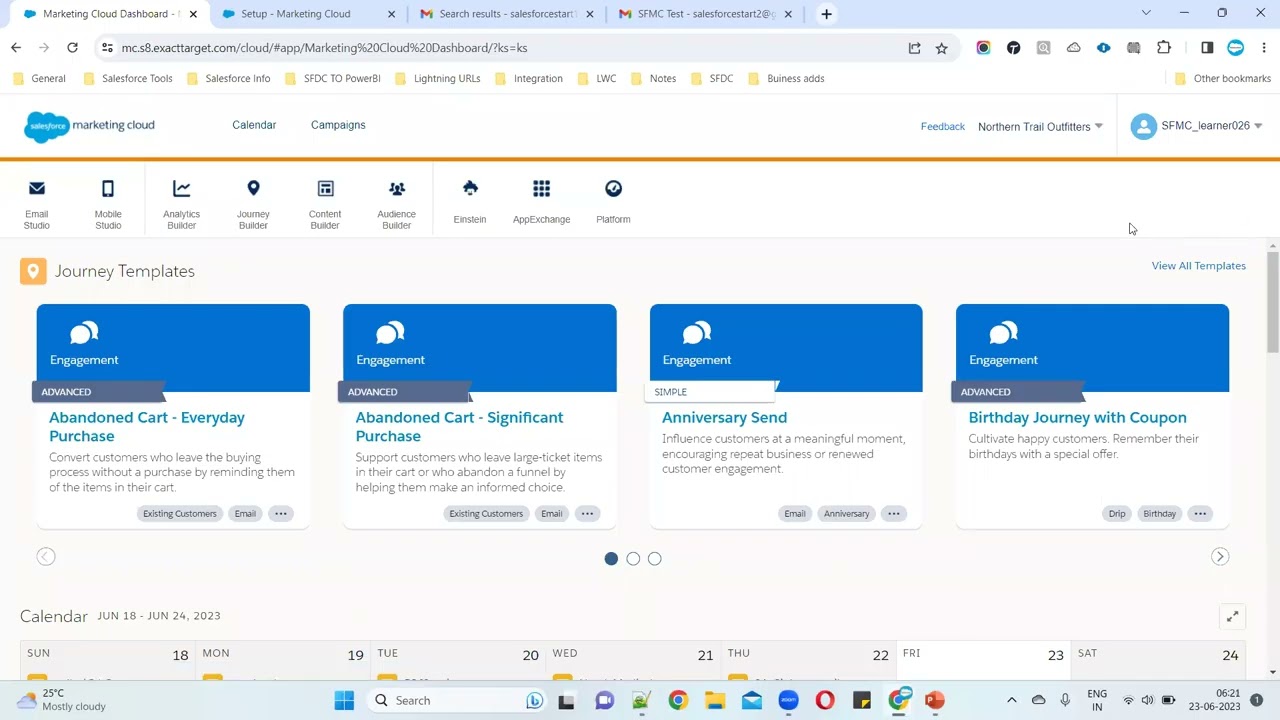Image resolution: width=1280 pixels, height=720 pixels.
Task: Click the Feedback link
Action: [943, 126]
